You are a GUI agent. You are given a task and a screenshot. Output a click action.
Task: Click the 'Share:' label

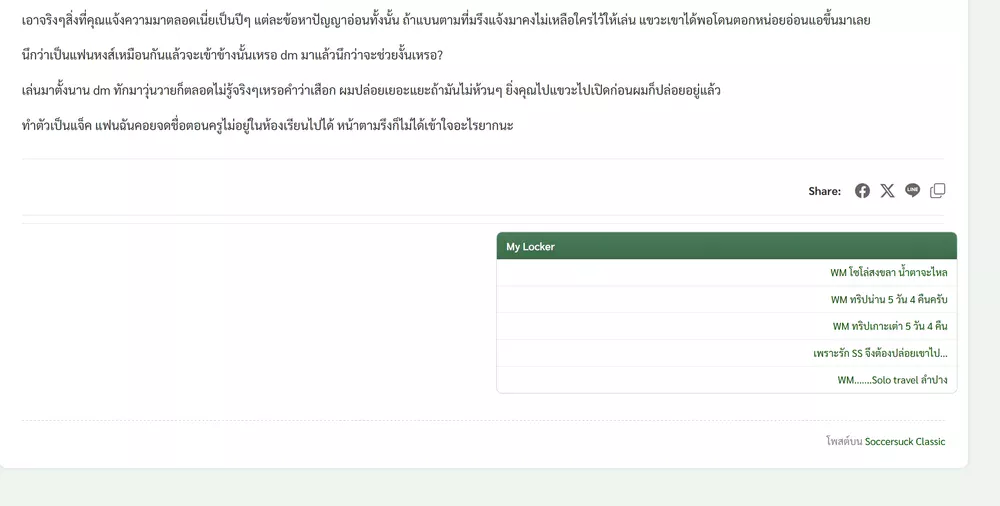click(x=824, y=191)
